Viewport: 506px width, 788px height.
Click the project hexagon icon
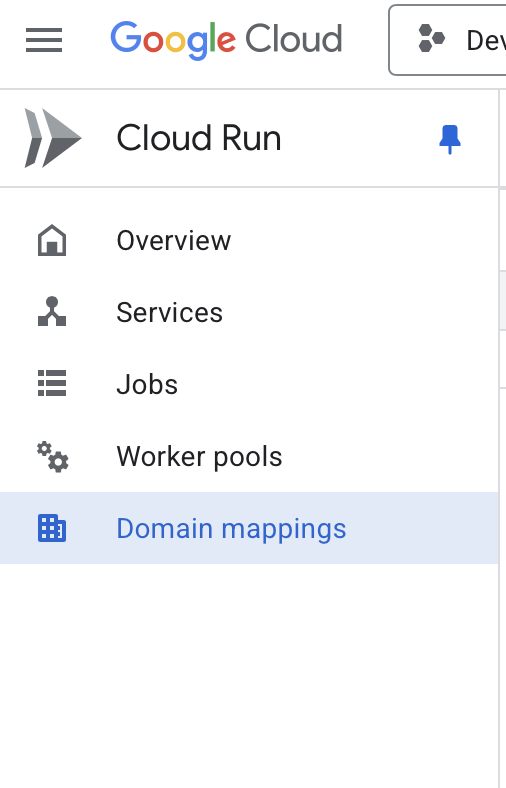[x=431, y=39]
